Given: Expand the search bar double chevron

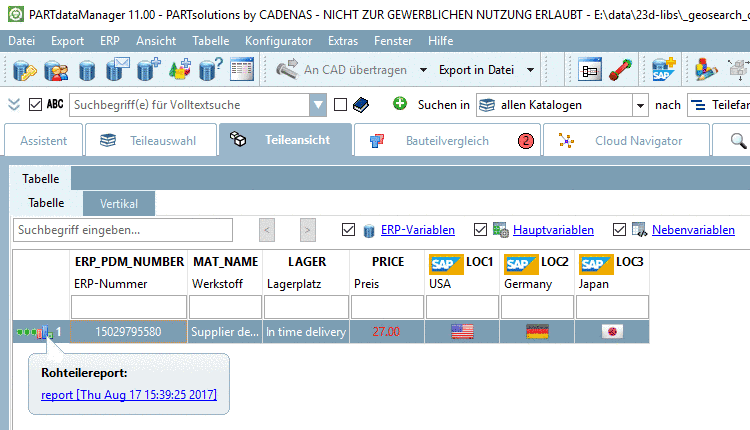Looking at the screenshot, I should pyautogui.click(x=14, y=104).
